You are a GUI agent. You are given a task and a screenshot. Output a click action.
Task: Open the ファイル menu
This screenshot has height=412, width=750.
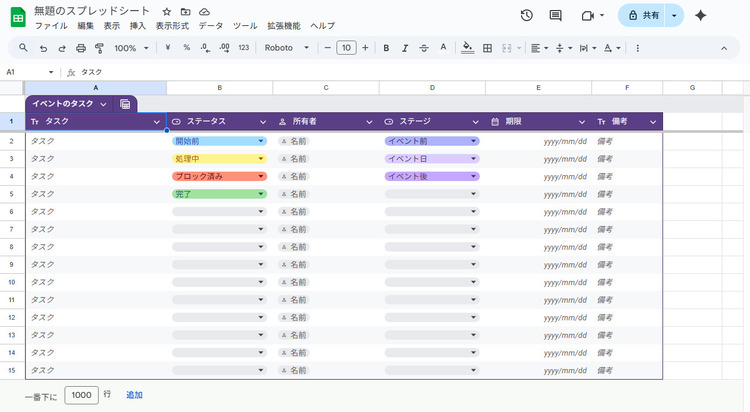[51, 26]
